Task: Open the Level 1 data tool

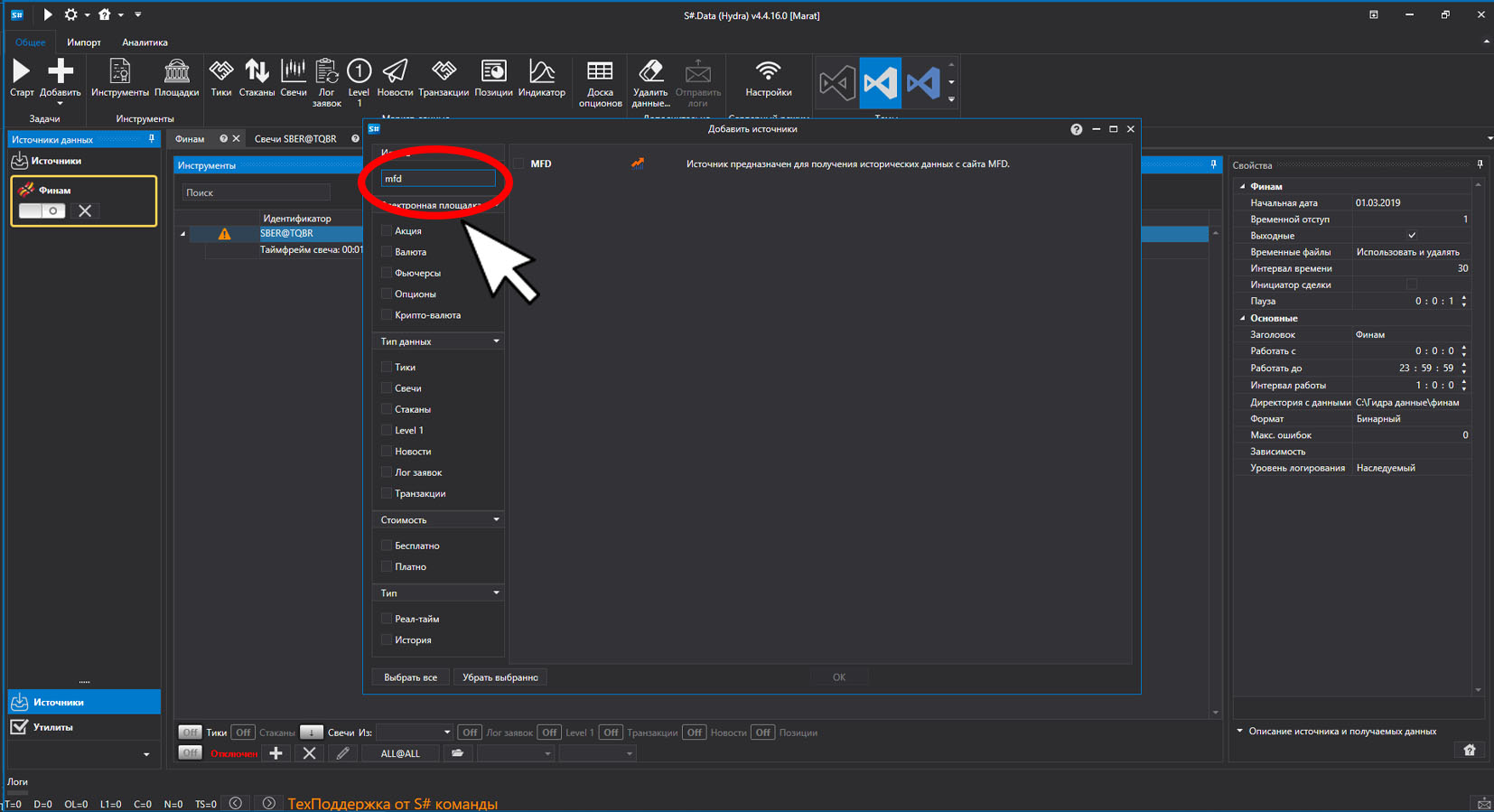Action: (359, 82)
